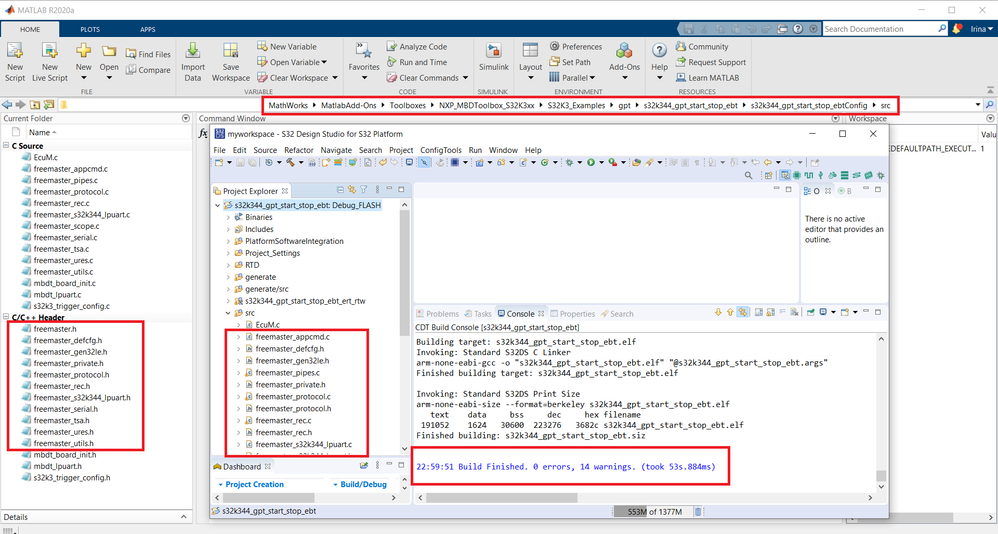The height and width of the screenshot is (534, 998).
Task: Click New Live Script icon
Action: coord(50,51)
